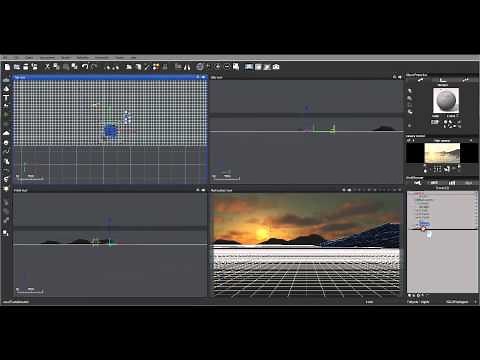
Task: Select the Plant tool below the Text tool
Action: coord(6,106)
